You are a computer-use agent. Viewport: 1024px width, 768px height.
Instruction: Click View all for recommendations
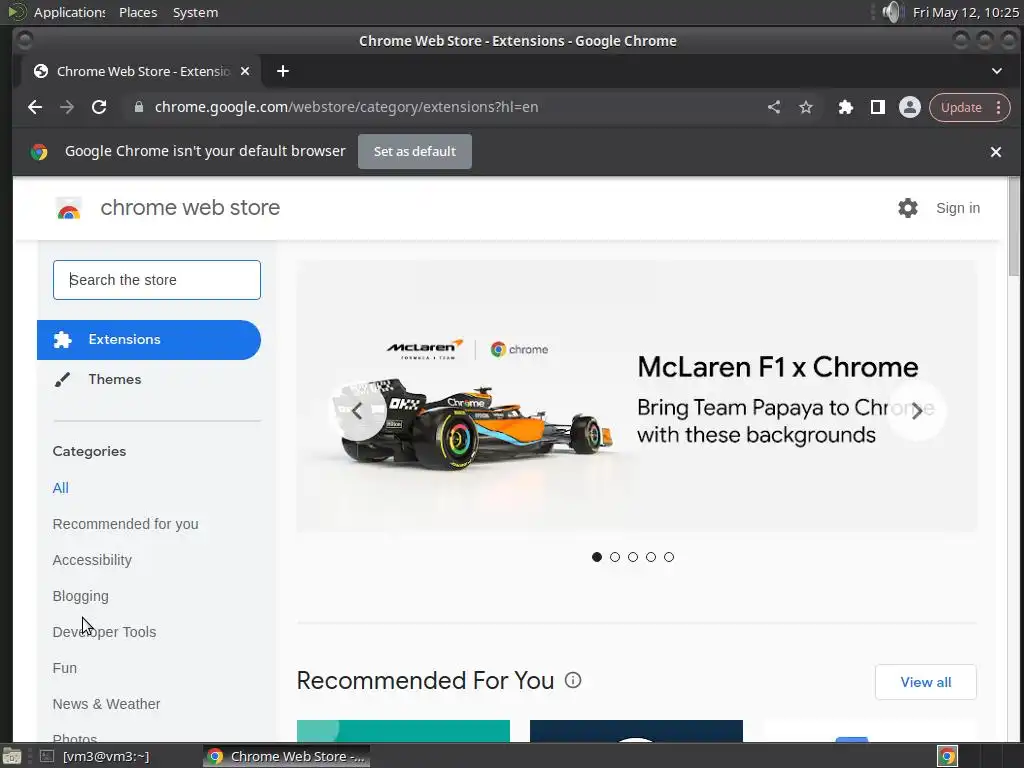(x=925, y=682)
